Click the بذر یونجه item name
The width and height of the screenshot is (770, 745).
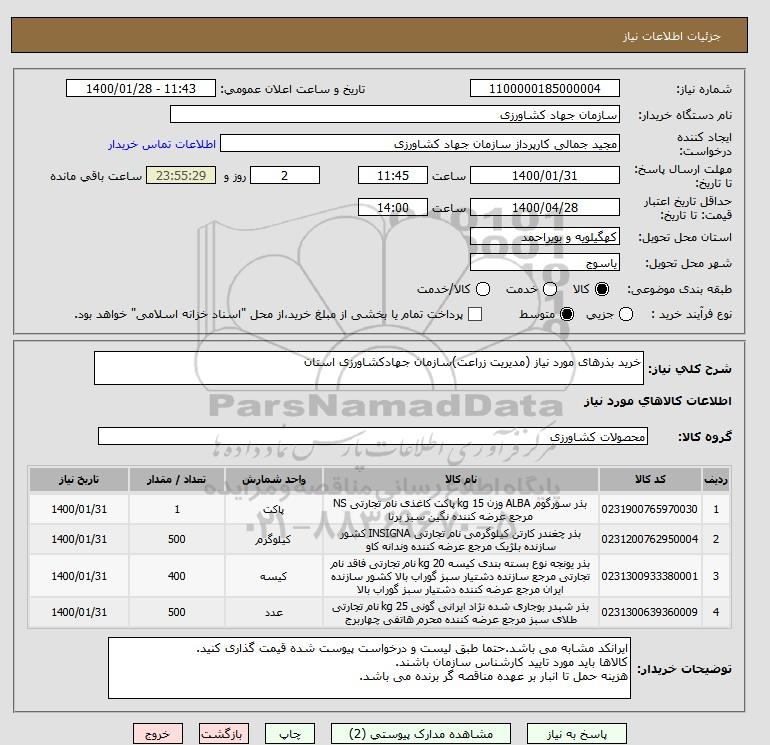461,576
